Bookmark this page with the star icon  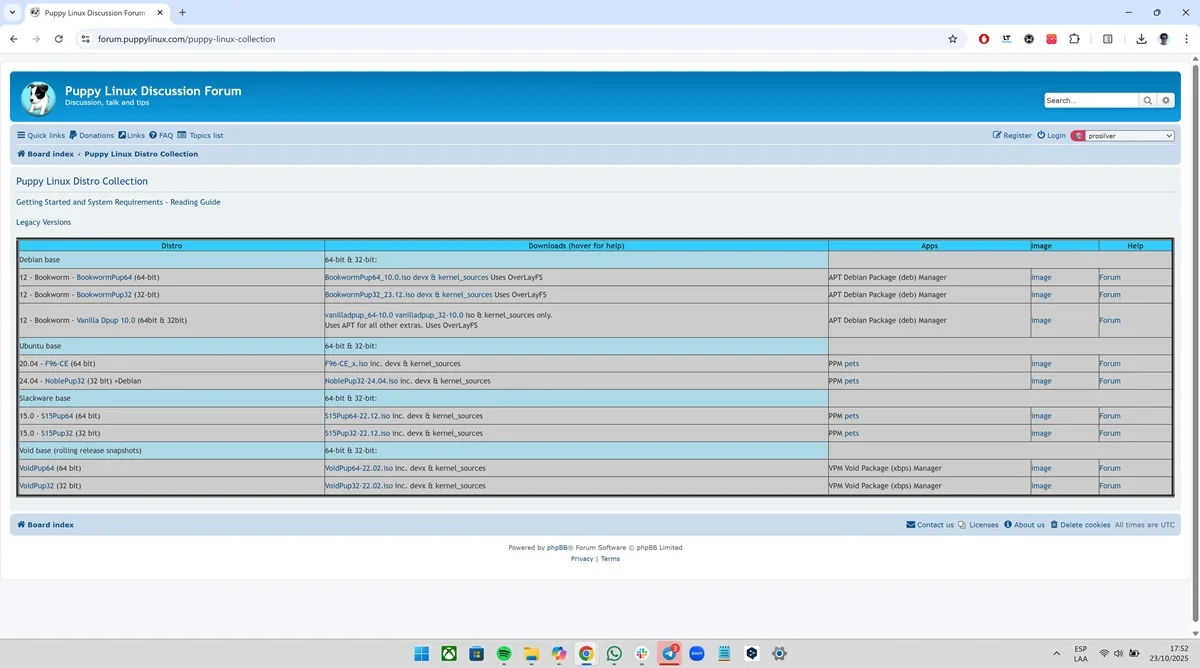953,39
